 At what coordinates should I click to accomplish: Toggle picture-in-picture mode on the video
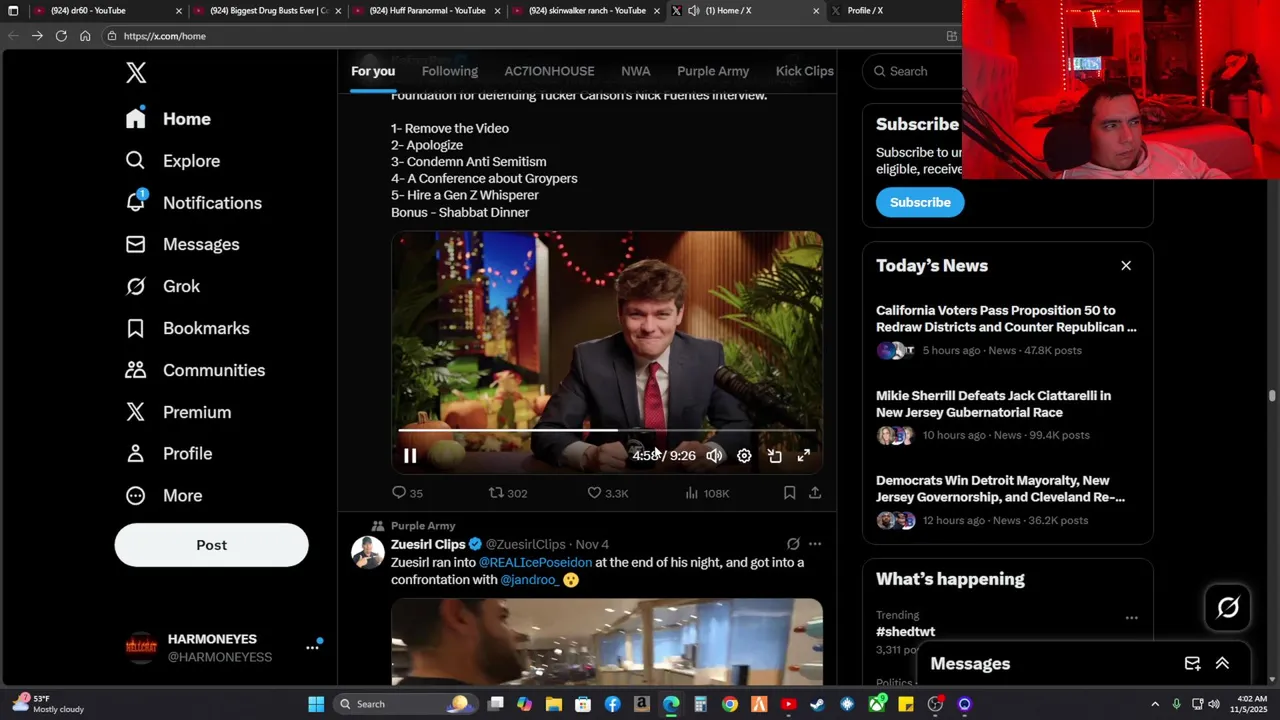[774, 456]
